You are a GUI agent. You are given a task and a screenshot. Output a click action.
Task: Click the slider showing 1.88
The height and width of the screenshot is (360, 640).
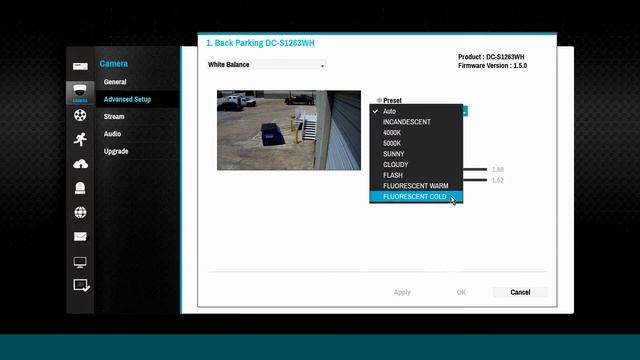coord(475,169)
